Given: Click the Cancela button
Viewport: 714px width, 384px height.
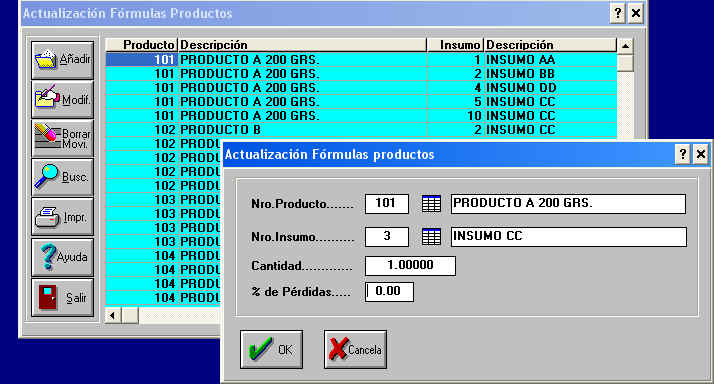Looking at the screenshot, I should (355, 349).
